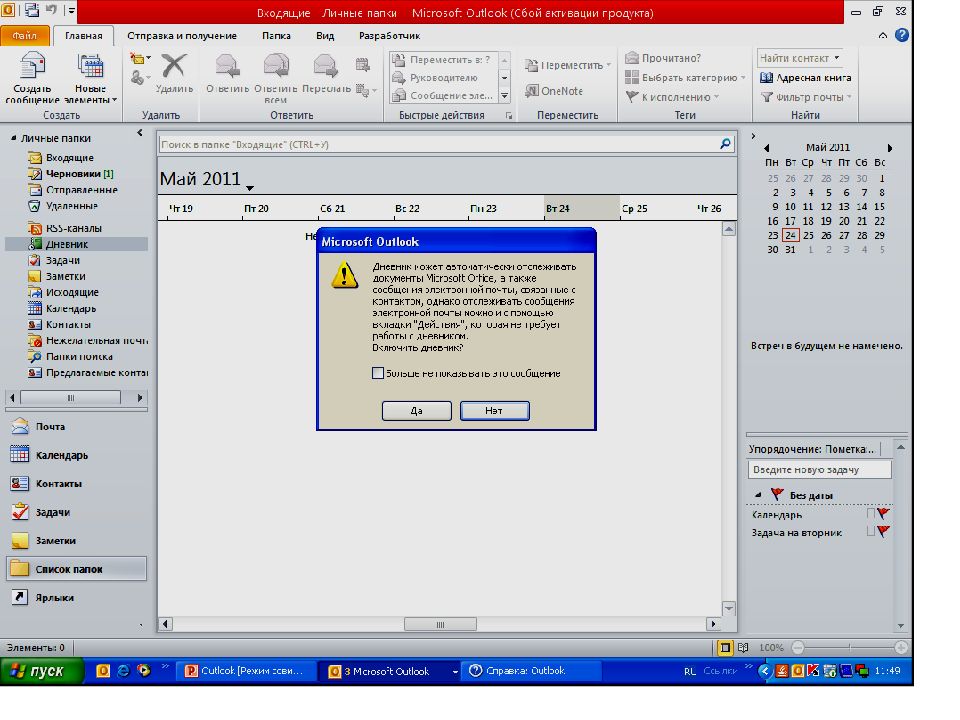Click the Reply All (Ответить всем) icon
The height and width of the screenshot is (720, 960).
click(276, 66)
